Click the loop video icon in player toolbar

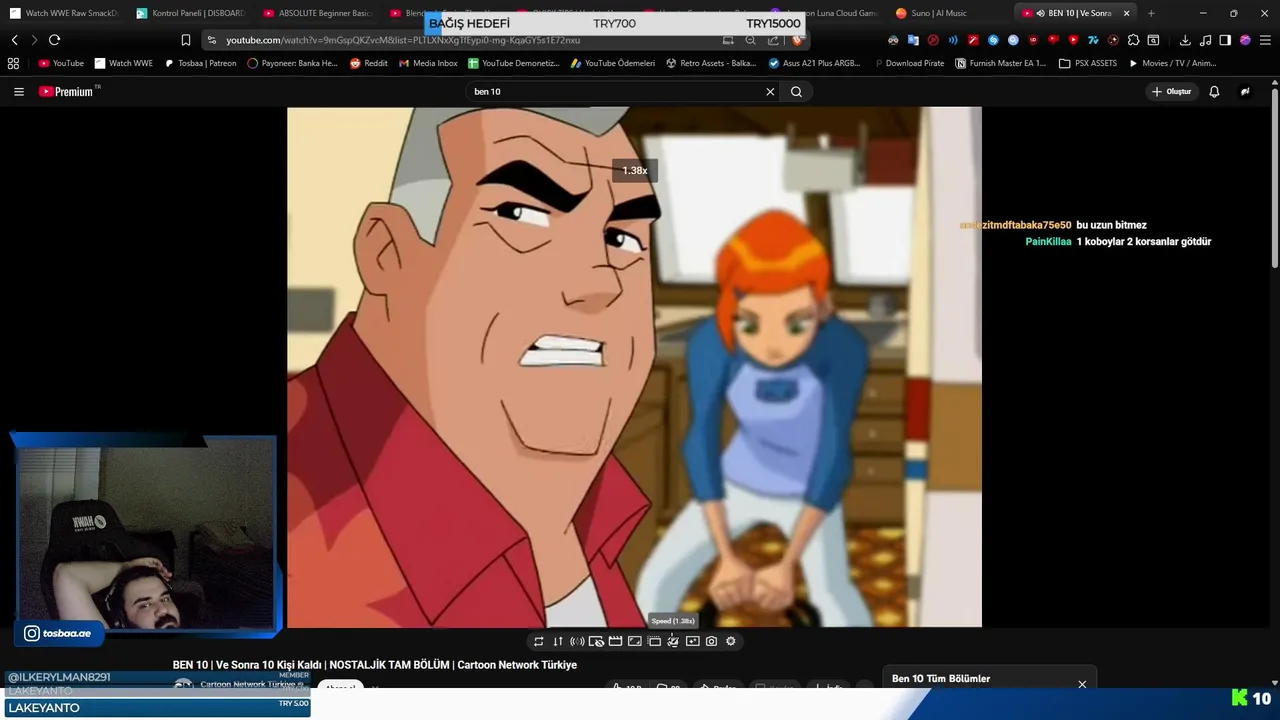tap(538, 641)
